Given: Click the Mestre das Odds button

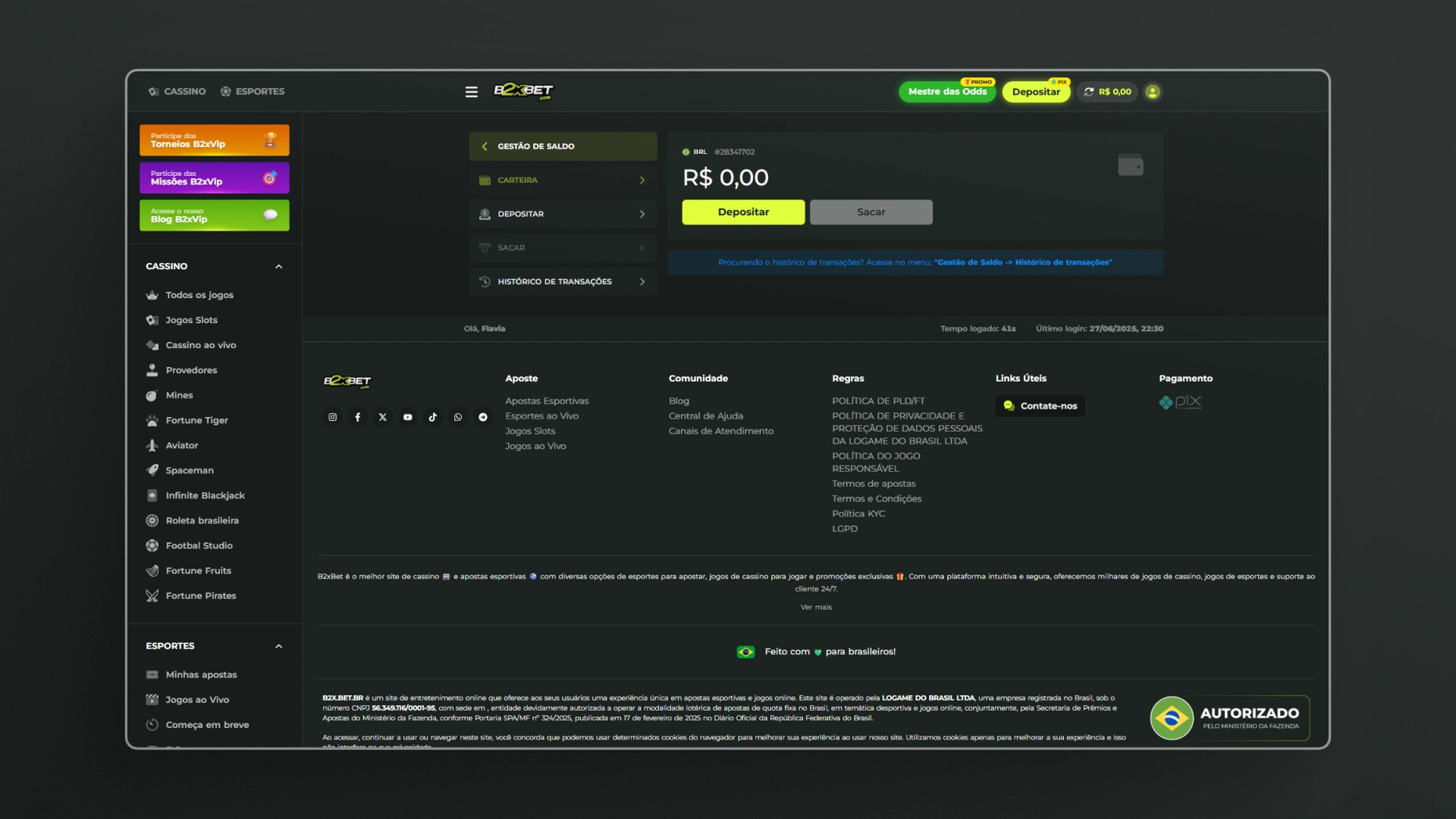Looking at the screenshot, I should pos(946,92).
